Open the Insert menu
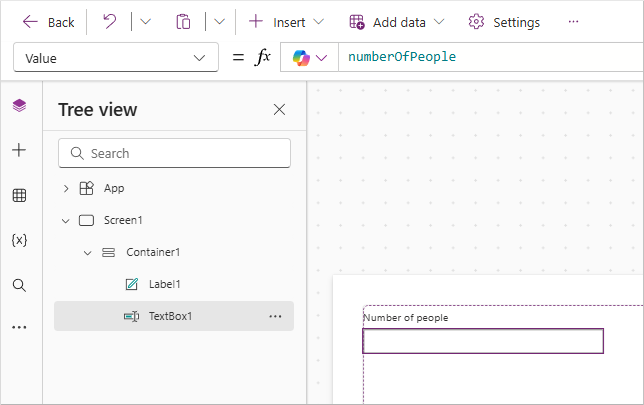644x405 pixels. pos(286,22)
